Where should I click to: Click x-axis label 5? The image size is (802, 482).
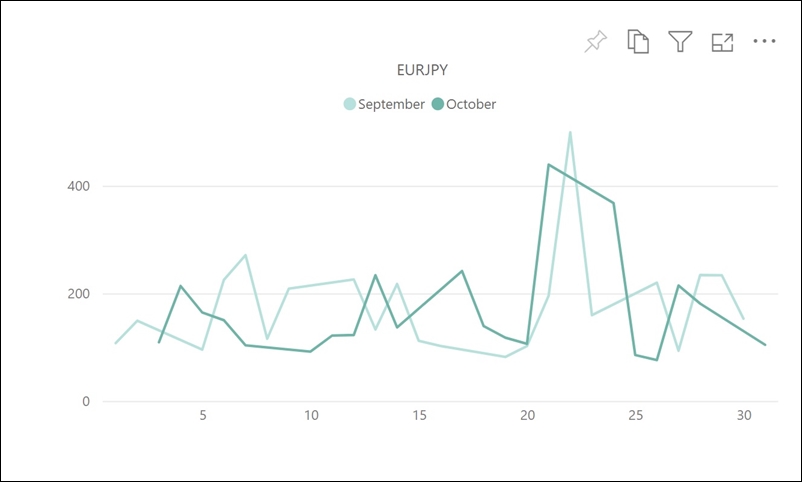[203, 415]
